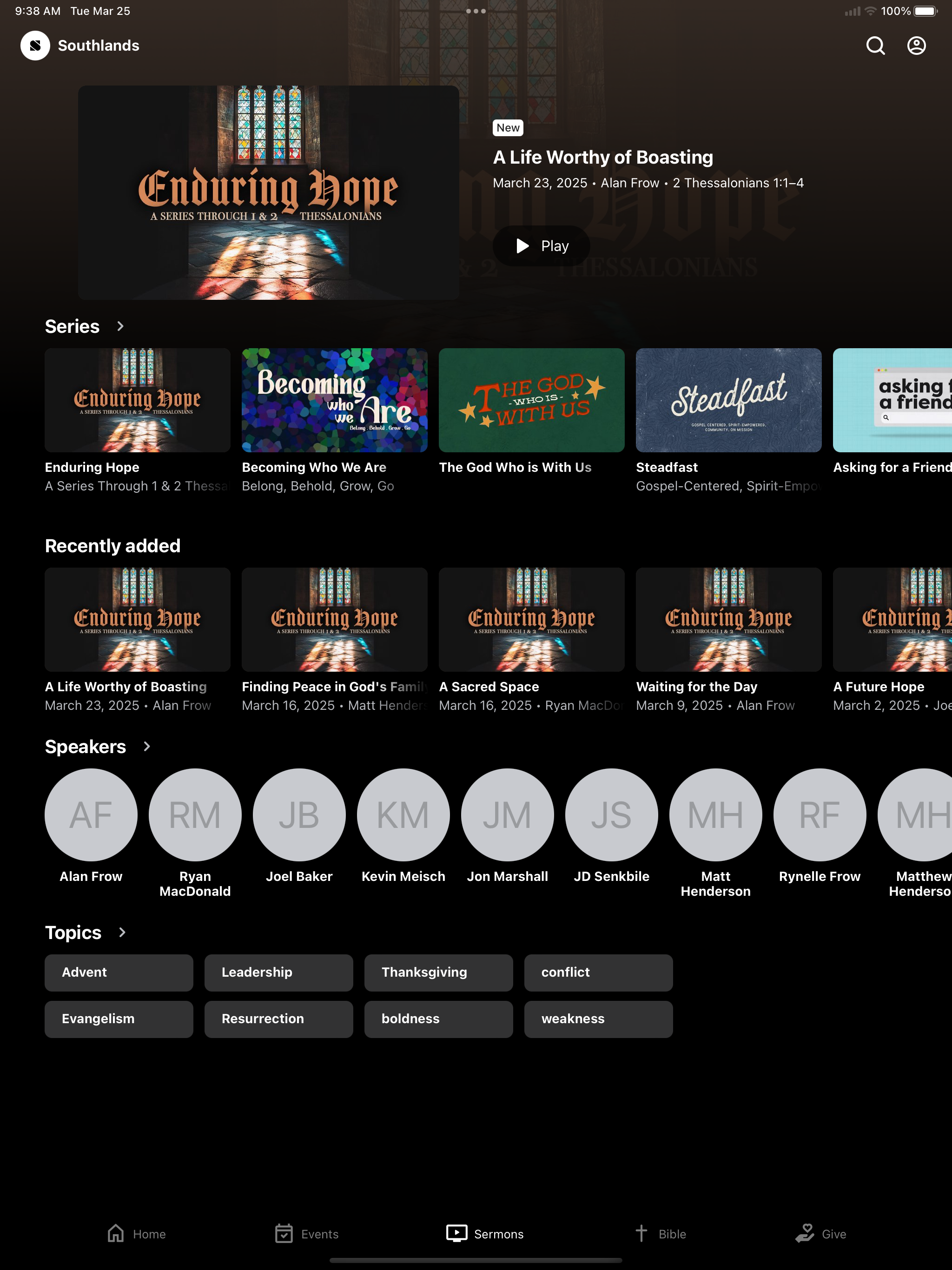Screen dimensions: 952x1270
Task: Choose the Thanksgiving topic
Action: (439, 972)
